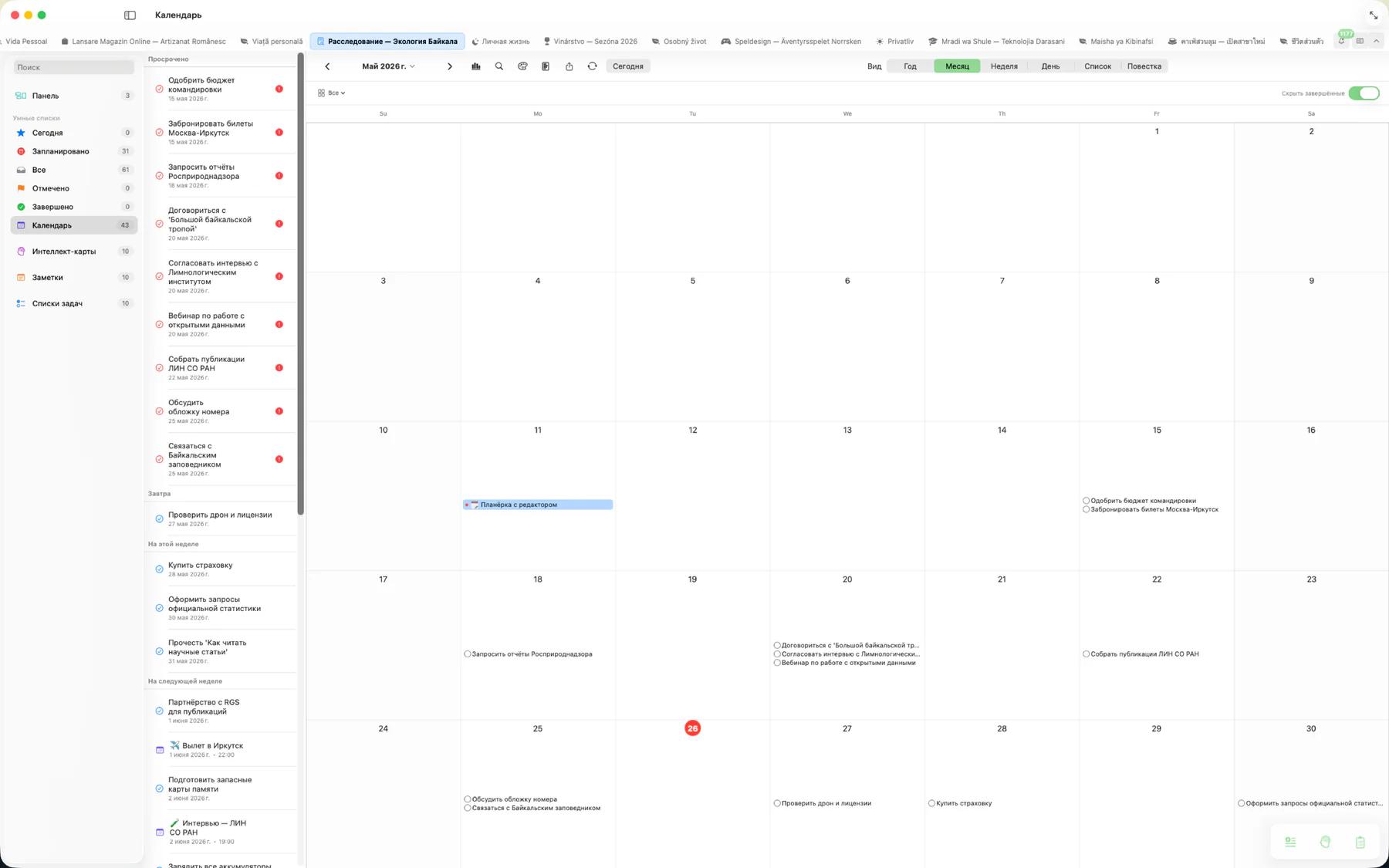Open the 'Май 2026 г.' month dropdown
This screenshot has height=868, width=1389.
click(x=388, y=66)
